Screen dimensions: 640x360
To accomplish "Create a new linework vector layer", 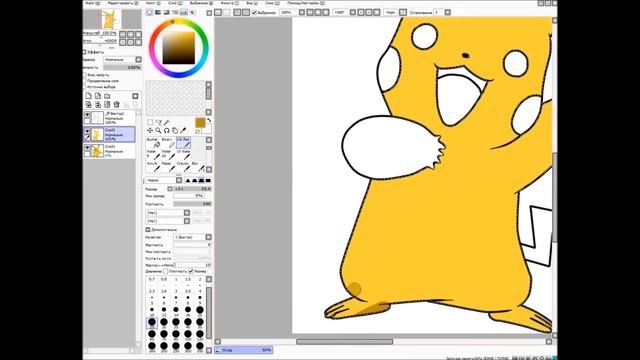I will point(98,96).
